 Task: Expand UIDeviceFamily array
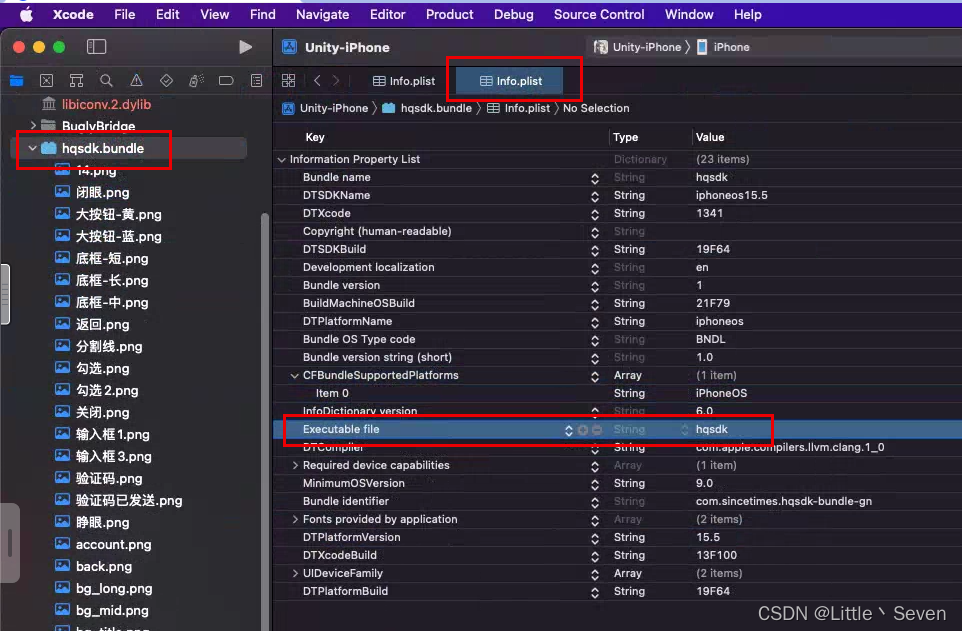pyautogui.click(x=295, y=573)
